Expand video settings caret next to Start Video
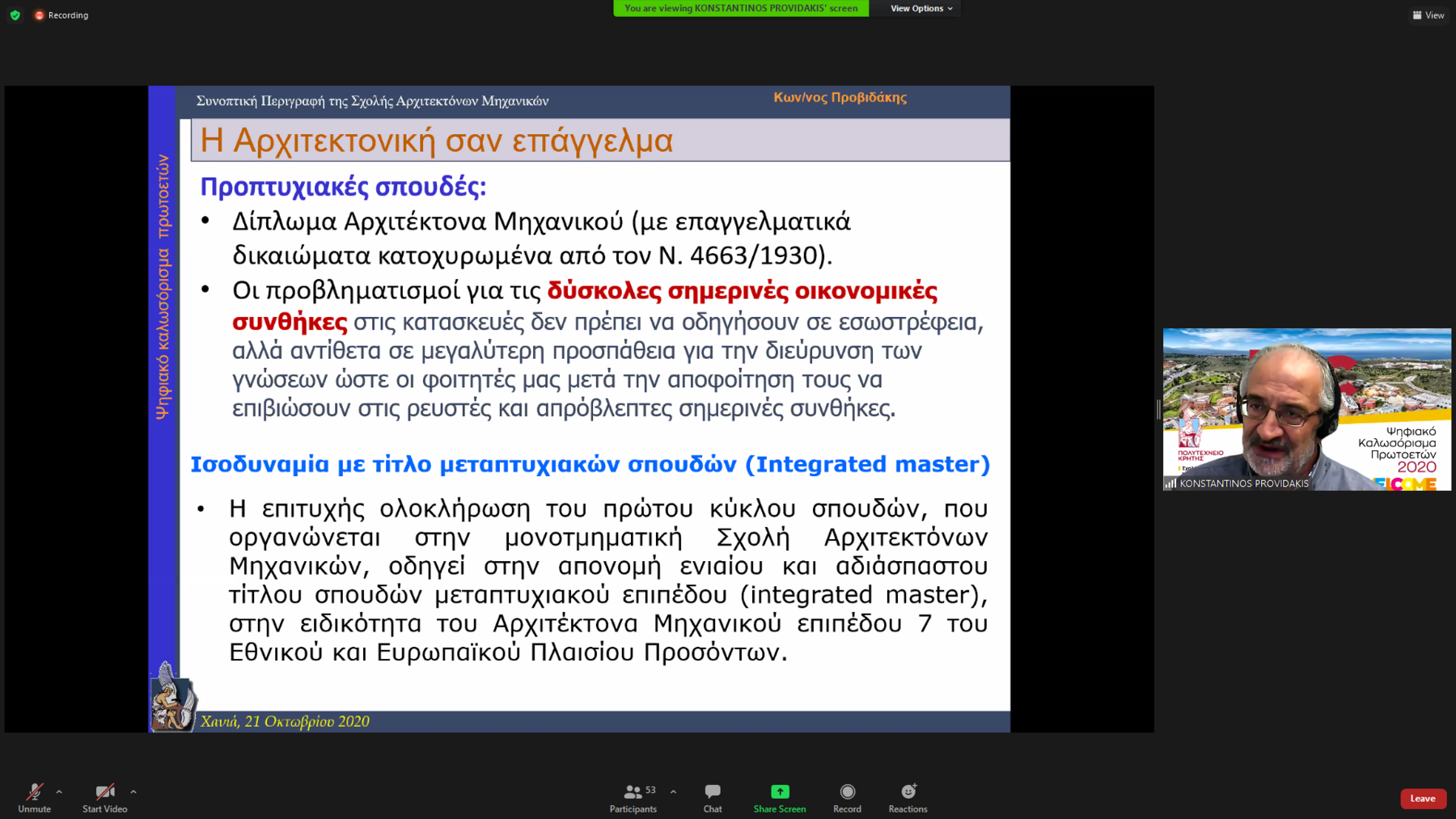The height and width of the screenshot is (819, 1456). click(x=133, y=792)
